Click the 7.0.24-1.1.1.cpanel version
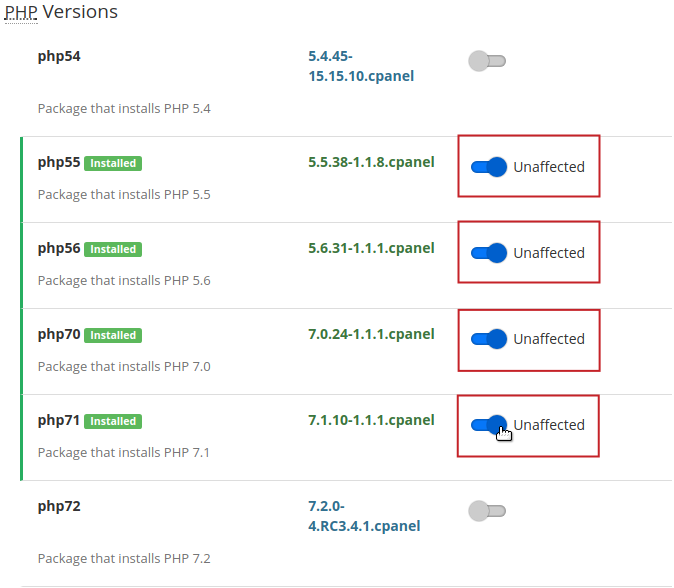The height and width of the screenshot is (588, 674). coord(371,333)
